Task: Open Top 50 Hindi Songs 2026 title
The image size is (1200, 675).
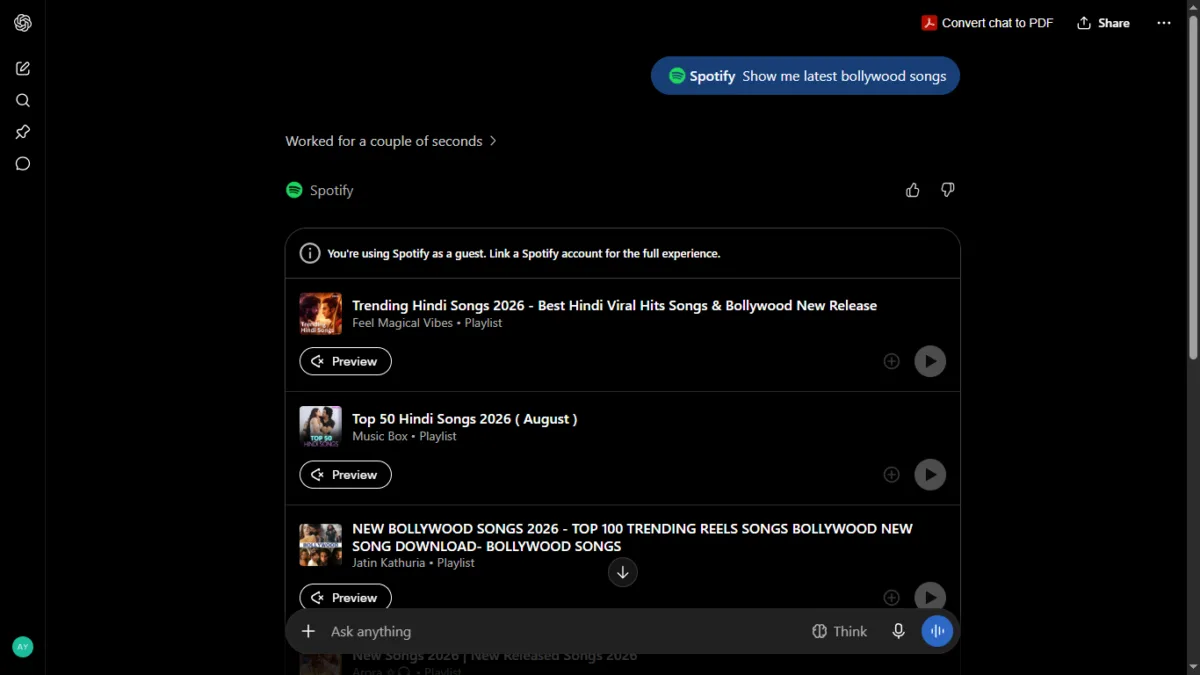Action: 465,418
